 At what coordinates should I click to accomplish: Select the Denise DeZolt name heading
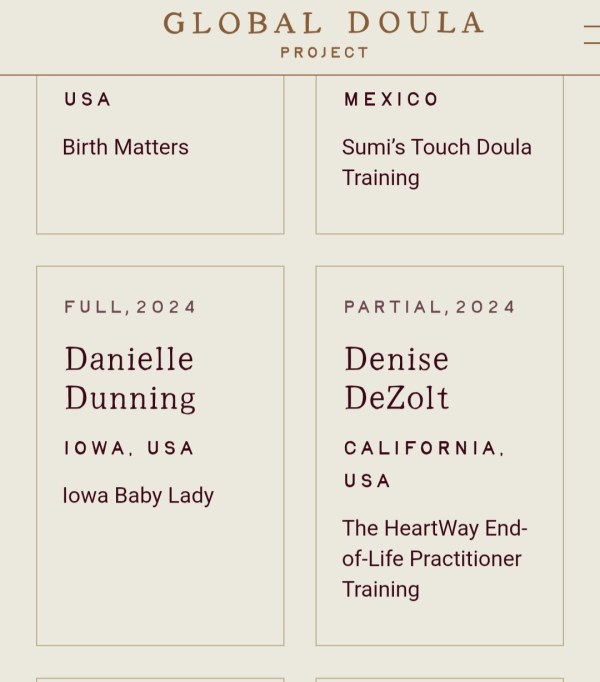tap(396, 378)
